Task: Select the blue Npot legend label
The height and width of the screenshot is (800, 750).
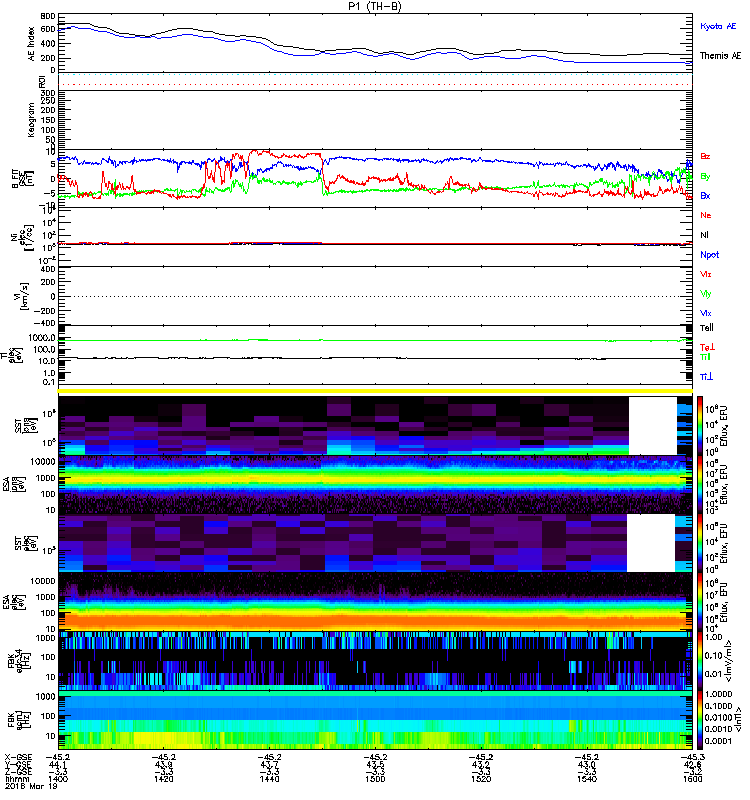Action: [x=710, y=255]
